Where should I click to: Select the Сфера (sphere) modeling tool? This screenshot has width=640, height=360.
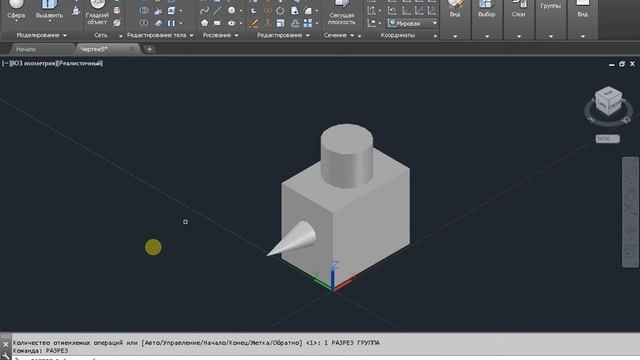coord(16,8)
